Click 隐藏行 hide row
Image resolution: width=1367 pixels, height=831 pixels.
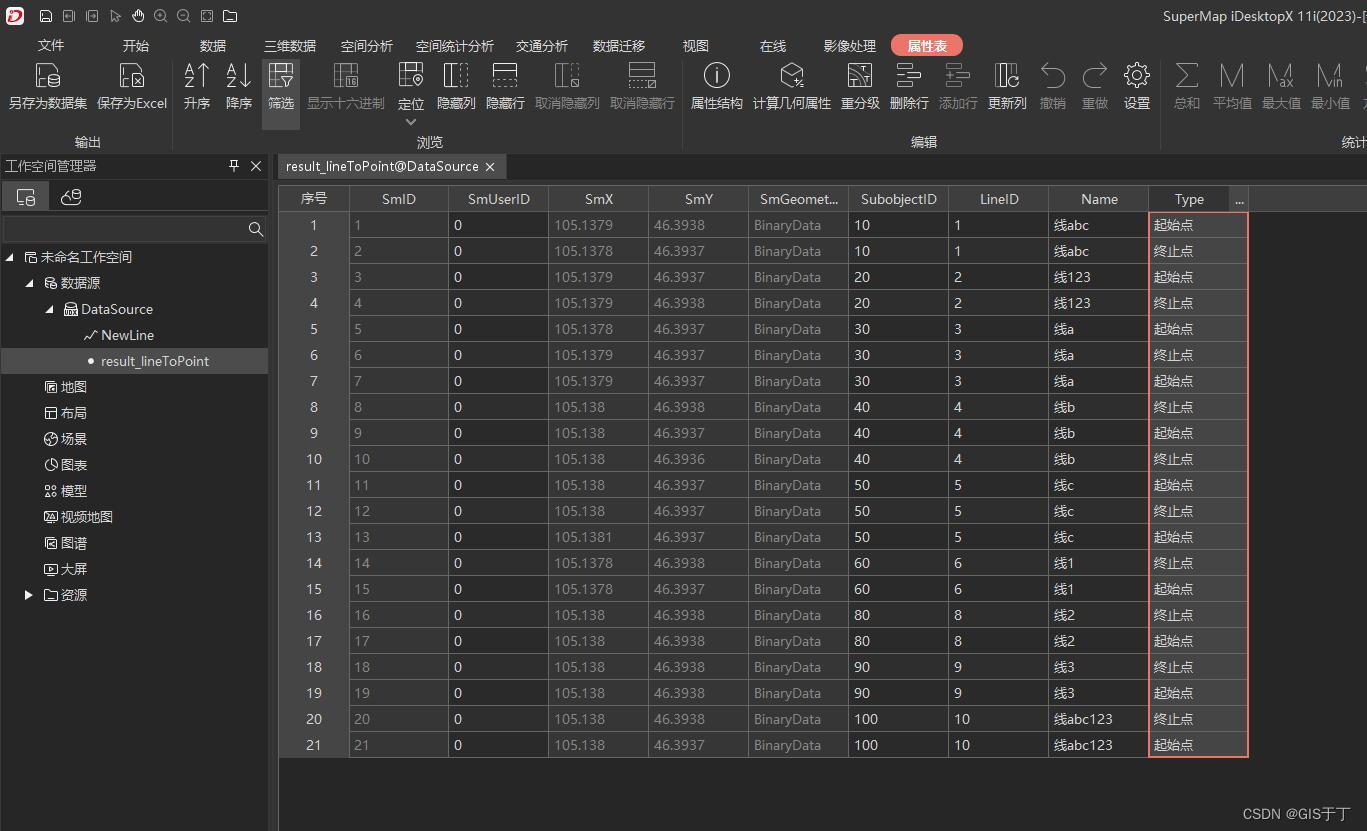pyautogui.click(x=505, y=86)
